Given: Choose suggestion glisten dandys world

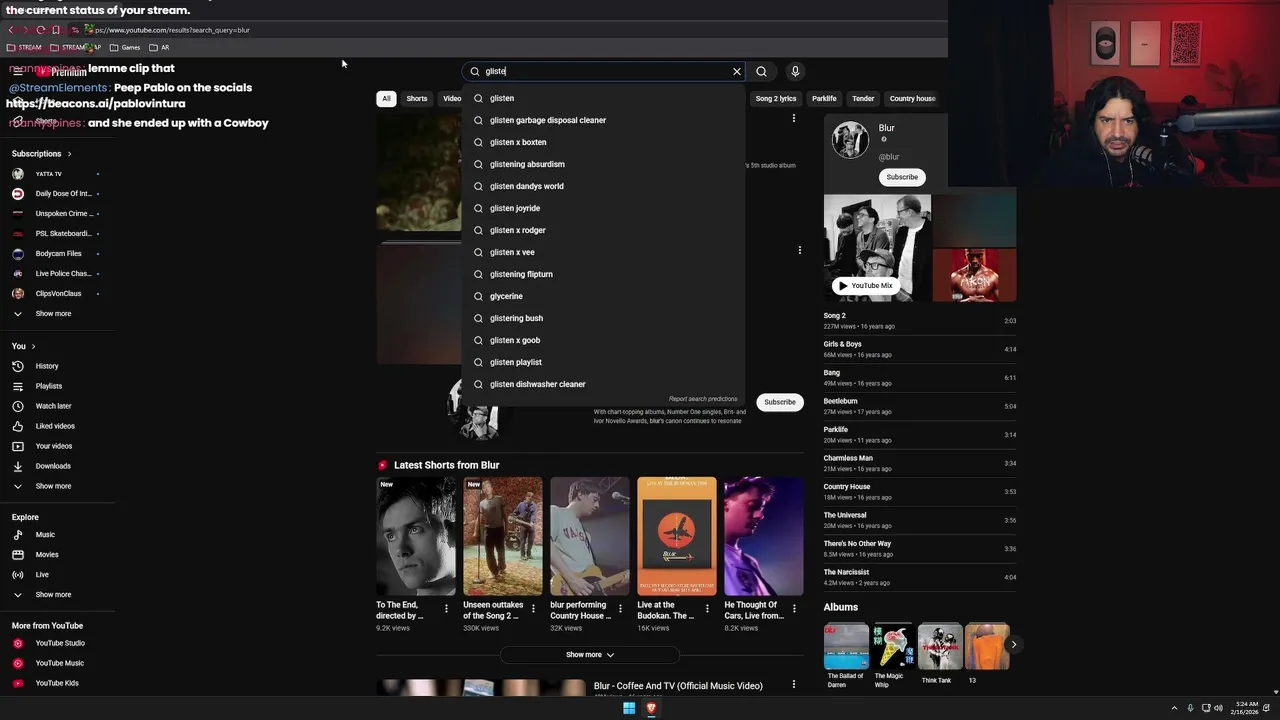Looking at the screenshot, I should (603, 186).
